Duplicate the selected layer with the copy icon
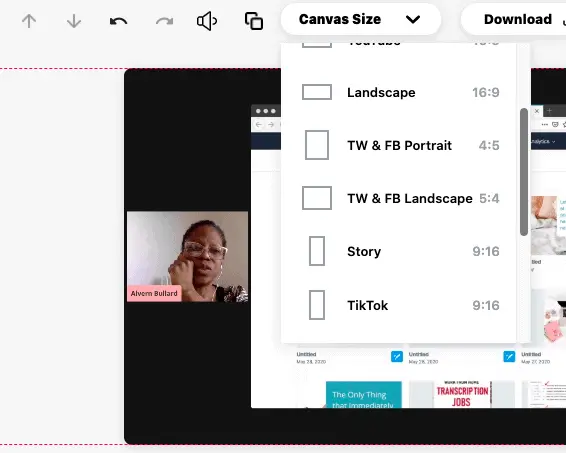Viewport: 566px width, 453px height. (x=254, y=21)
